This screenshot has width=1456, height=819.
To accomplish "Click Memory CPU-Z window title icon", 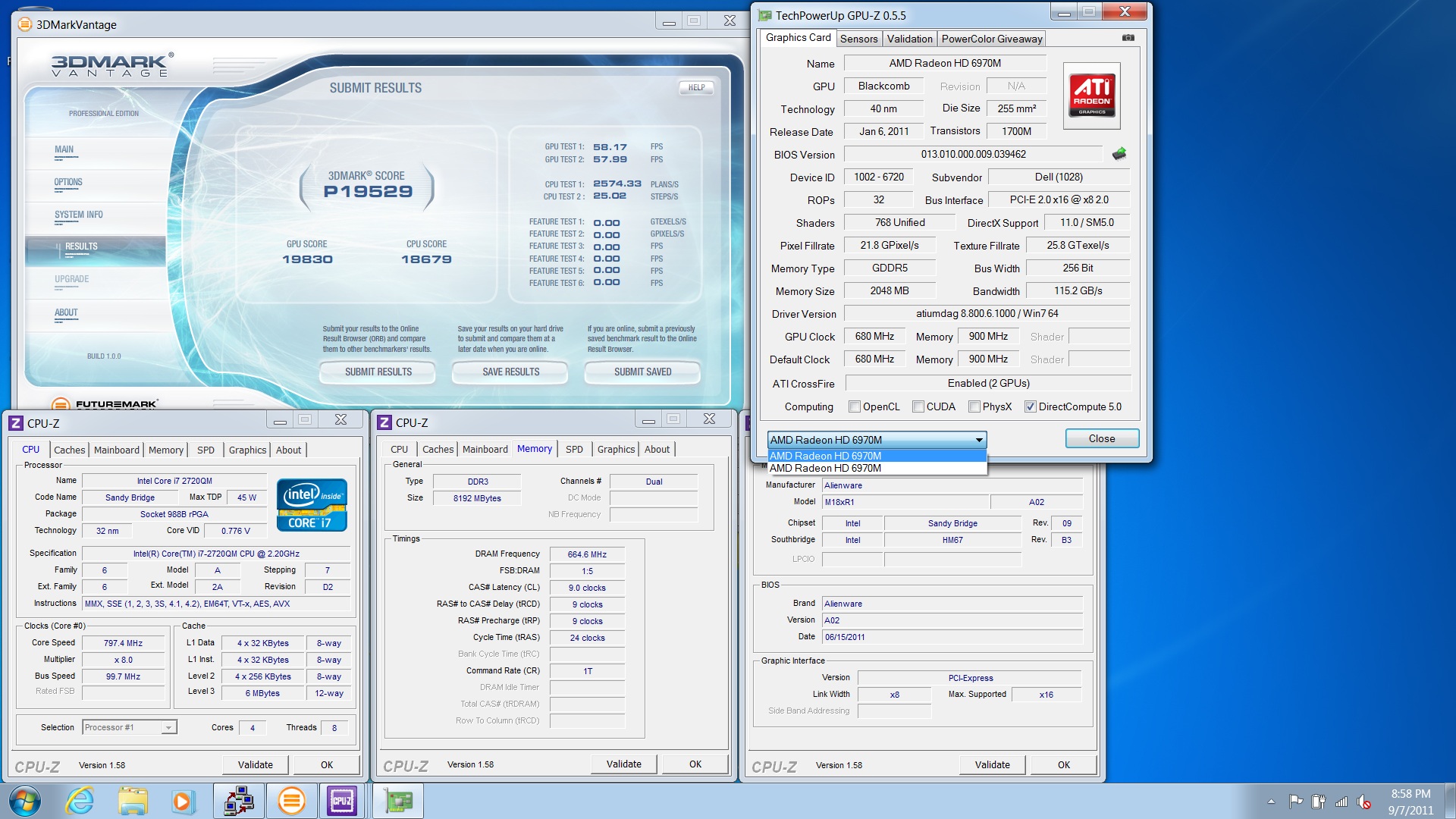I will tap(384, 422).
